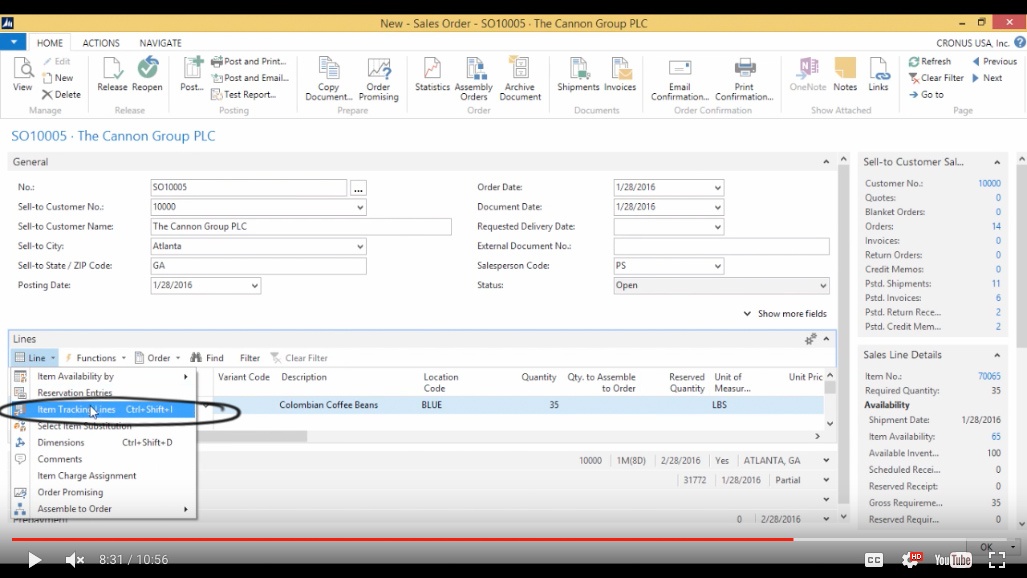Open Requested Delivery Date dropdown
This screenshot has height=578, width=1027.
717,227
